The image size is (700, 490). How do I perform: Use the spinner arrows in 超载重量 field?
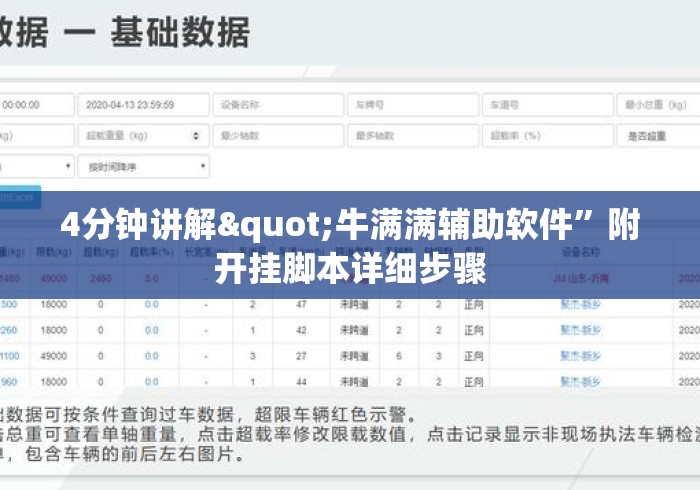click(x=196, y=136)
